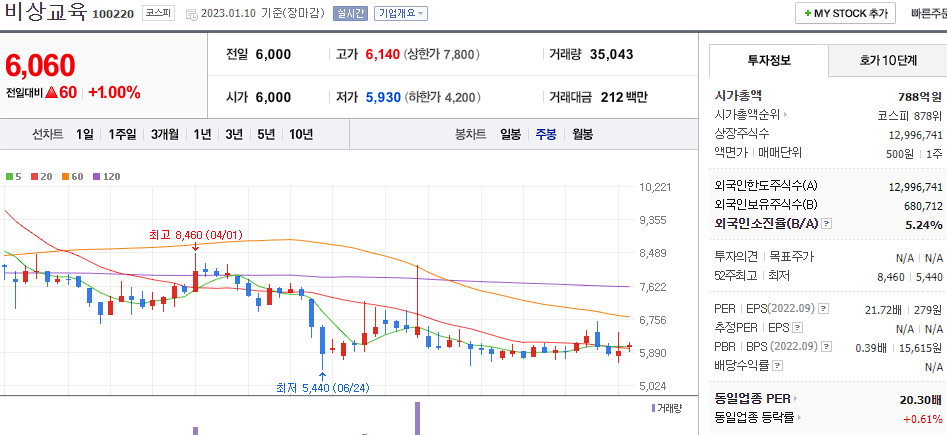This screenshot has width=947, height=435.
Task: Toggle the 120-day moving average legend
Action: (x=106, y=177)
